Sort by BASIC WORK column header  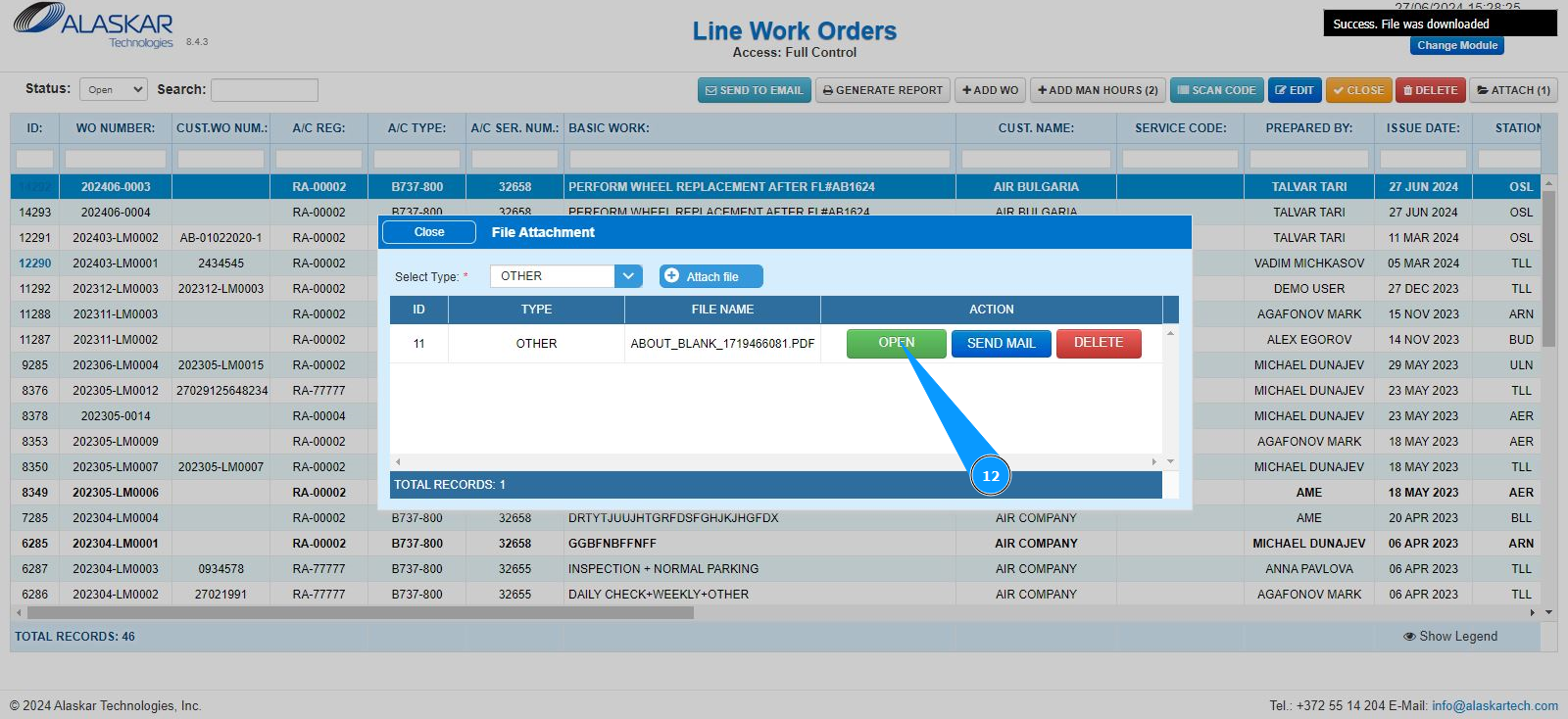[x=759, y=128]
